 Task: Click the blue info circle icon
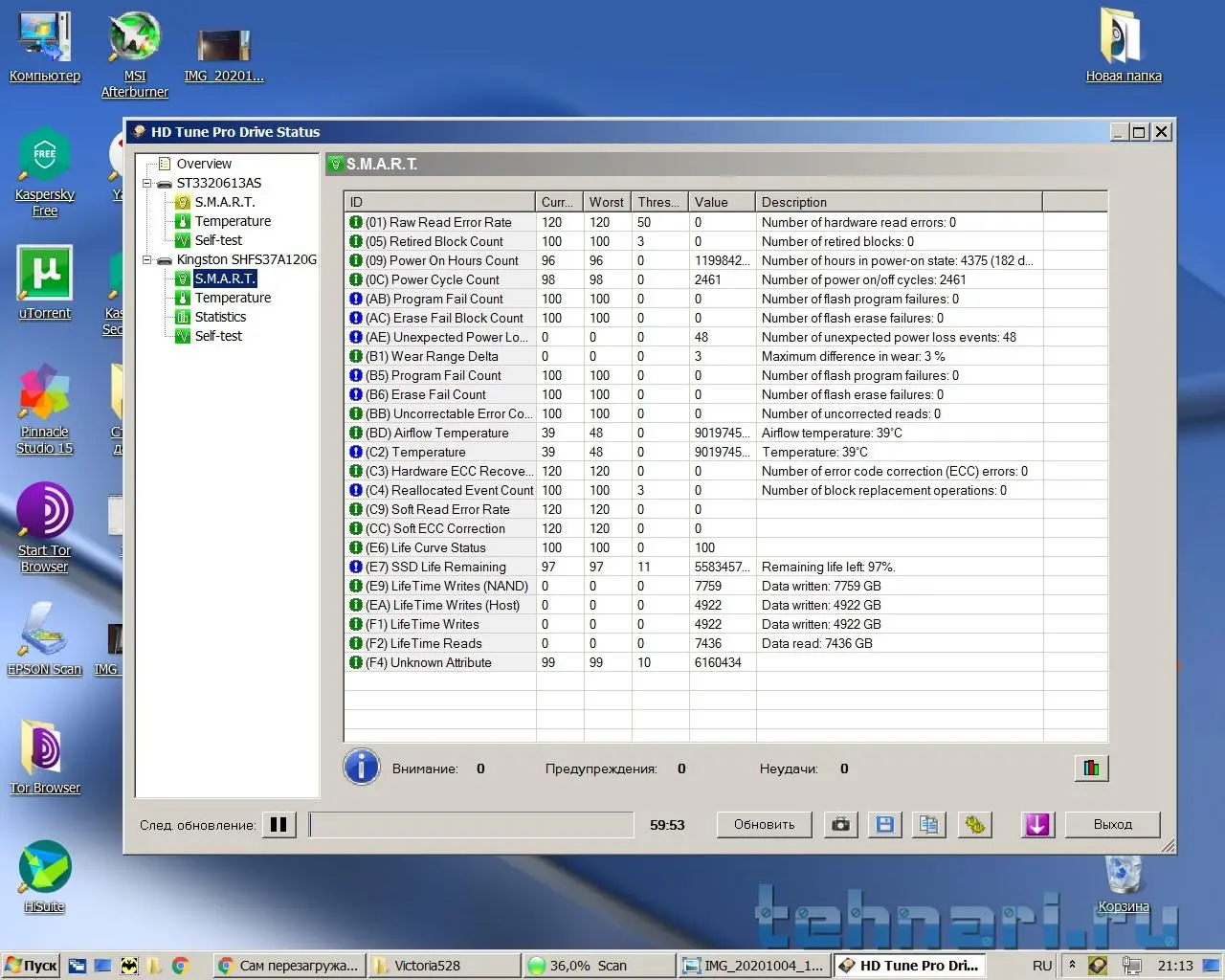coord(361,768)
